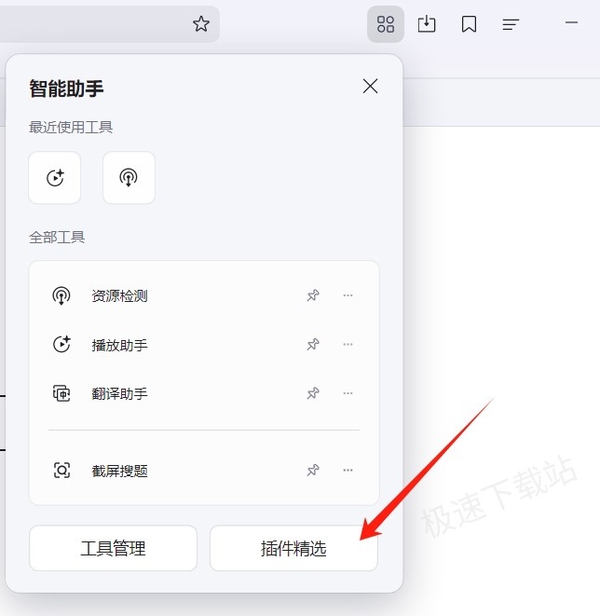Click the 播放助手 row icon
The width and height of the screenshot is (600, 616).
[x=61, y=345]
